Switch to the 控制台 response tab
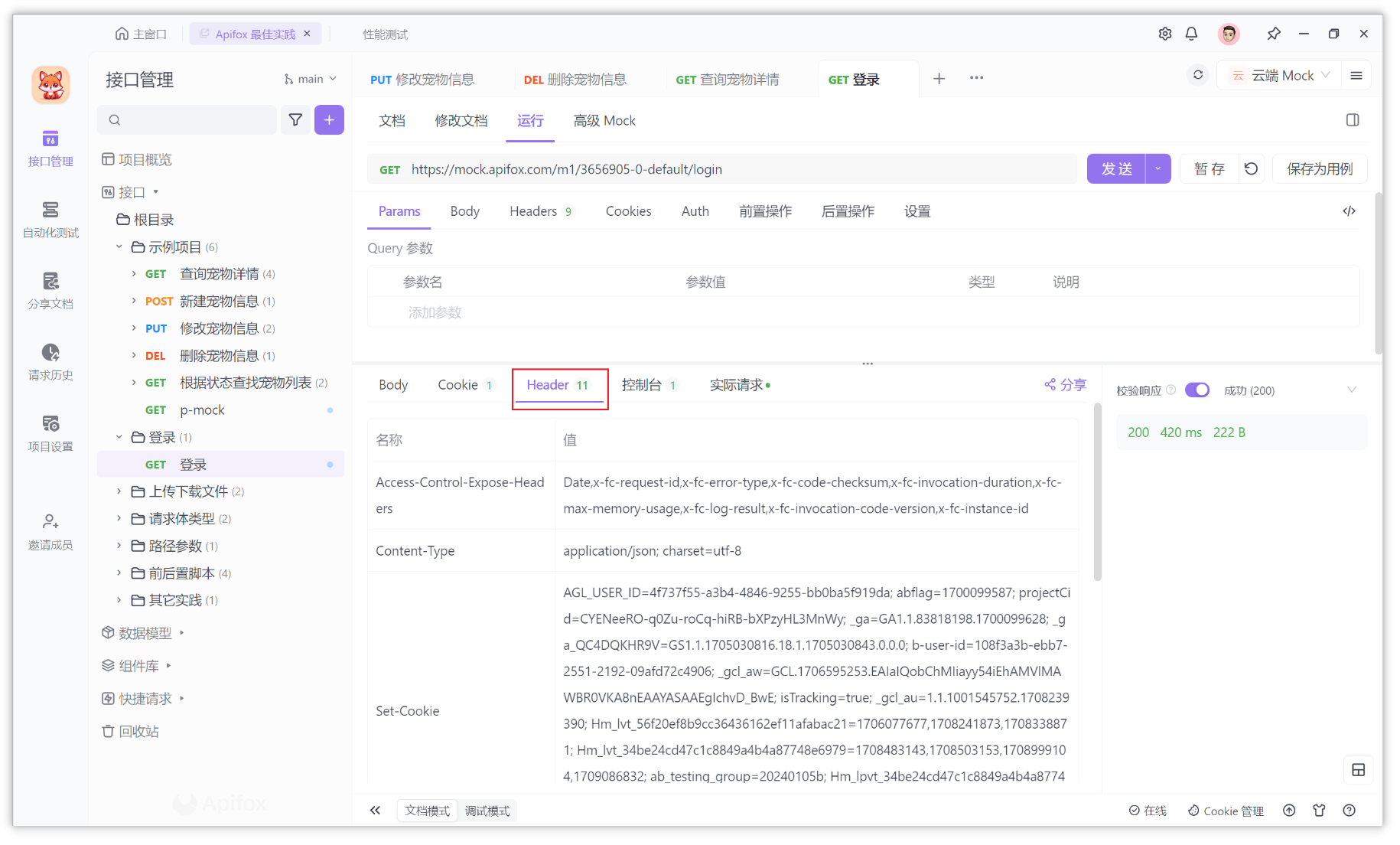 (643, 385)
